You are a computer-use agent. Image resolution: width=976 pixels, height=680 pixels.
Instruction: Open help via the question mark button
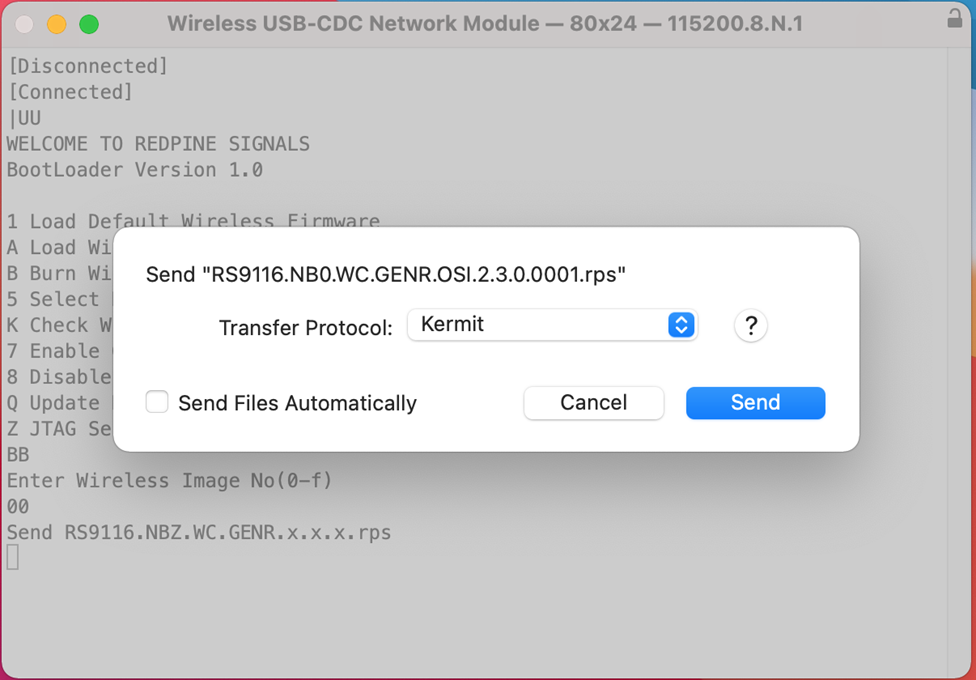point(751,325)
